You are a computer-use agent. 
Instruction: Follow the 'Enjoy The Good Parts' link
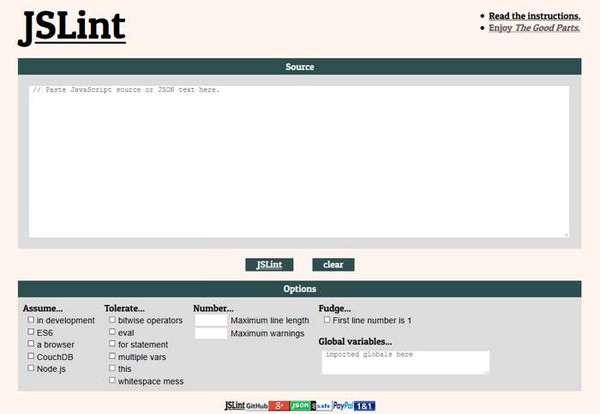tap(534, 28)
